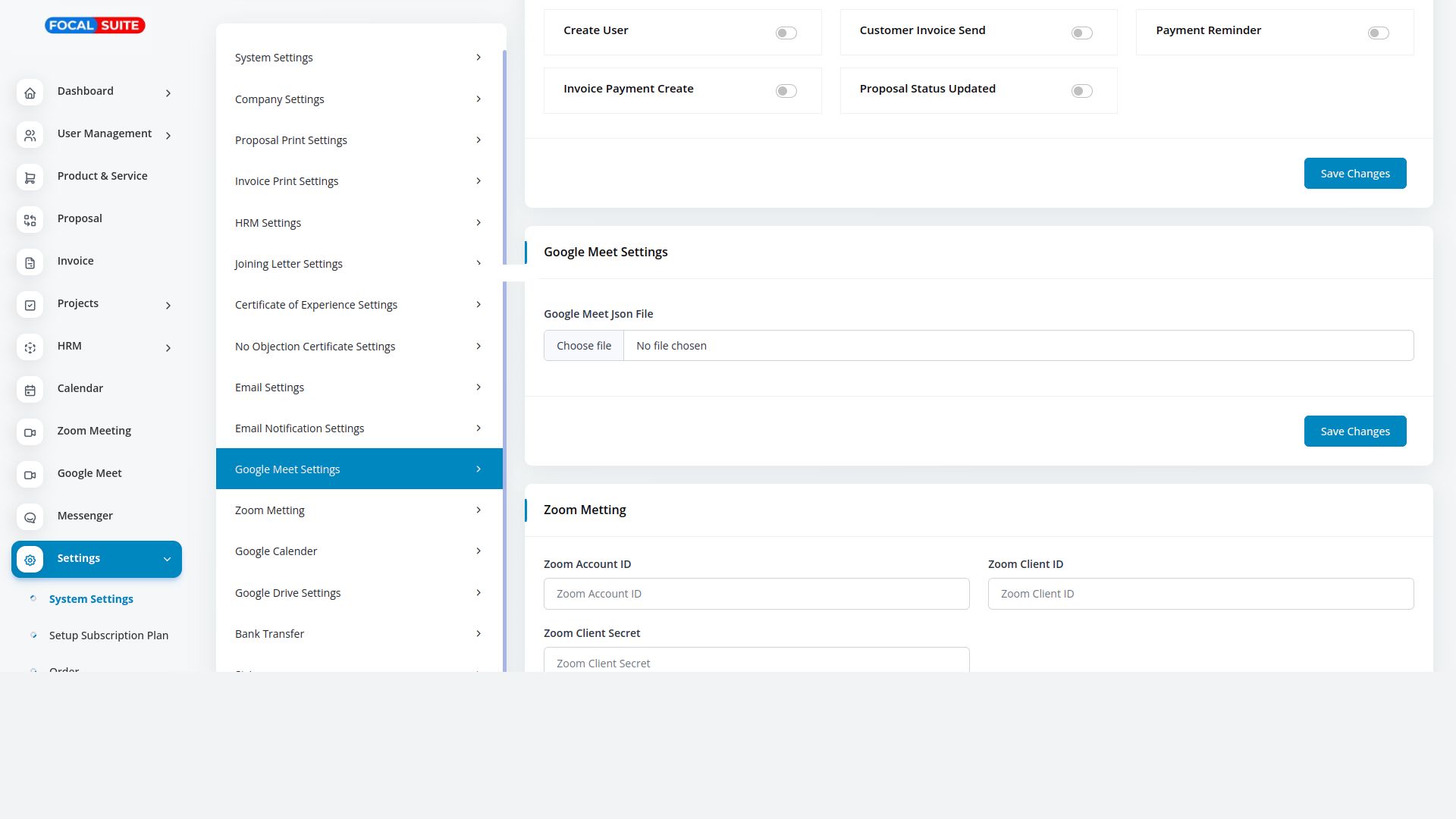
Task: Click the Zoom Meeting camera icon
Action: (x=30, y=432)
